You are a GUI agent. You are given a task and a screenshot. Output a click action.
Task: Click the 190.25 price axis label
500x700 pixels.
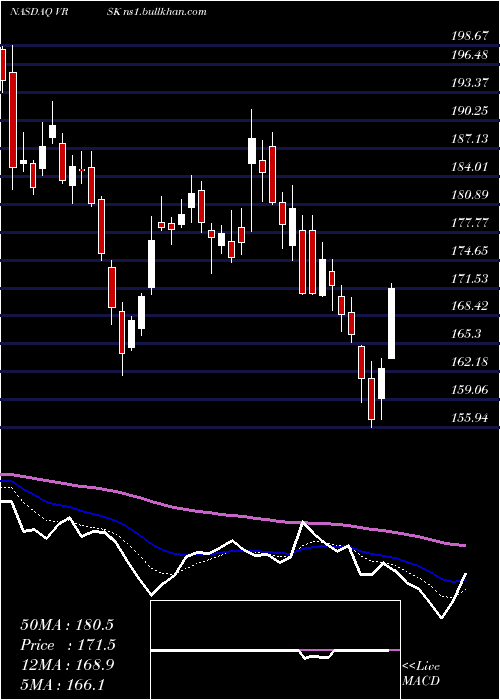pyautogui.click(x=470, y=111)
